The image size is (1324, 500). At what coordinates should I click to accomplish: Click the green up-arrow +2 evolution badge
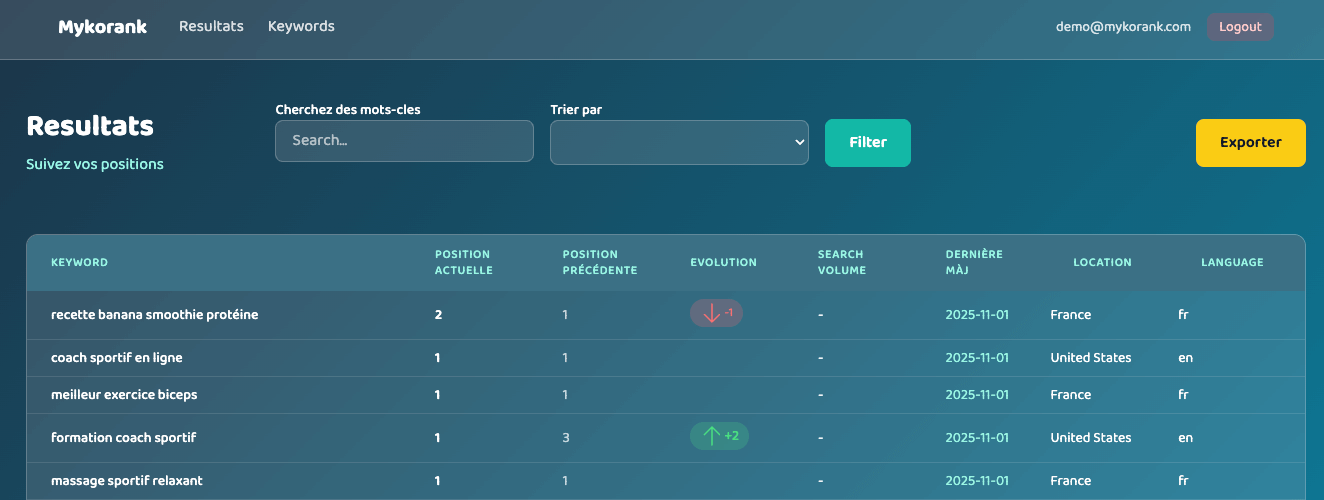pyautogui.click(x=719, y=436)
